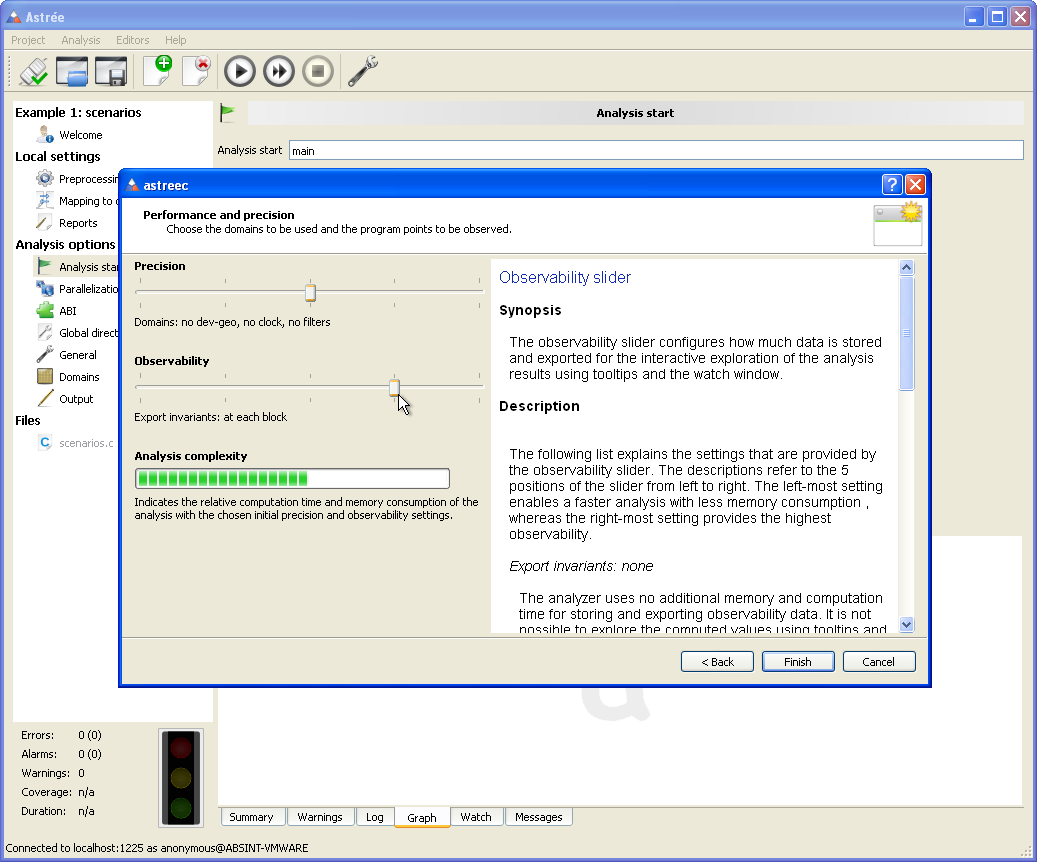The image size is (1037, 862).
Task: Switch to the Summary tab
Action: point(251,817)
